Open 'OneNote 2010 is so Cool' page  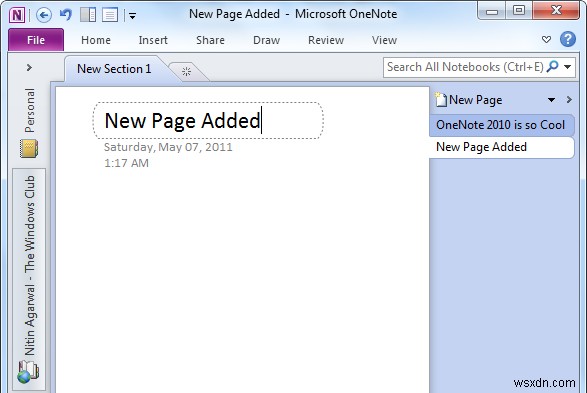501,125
